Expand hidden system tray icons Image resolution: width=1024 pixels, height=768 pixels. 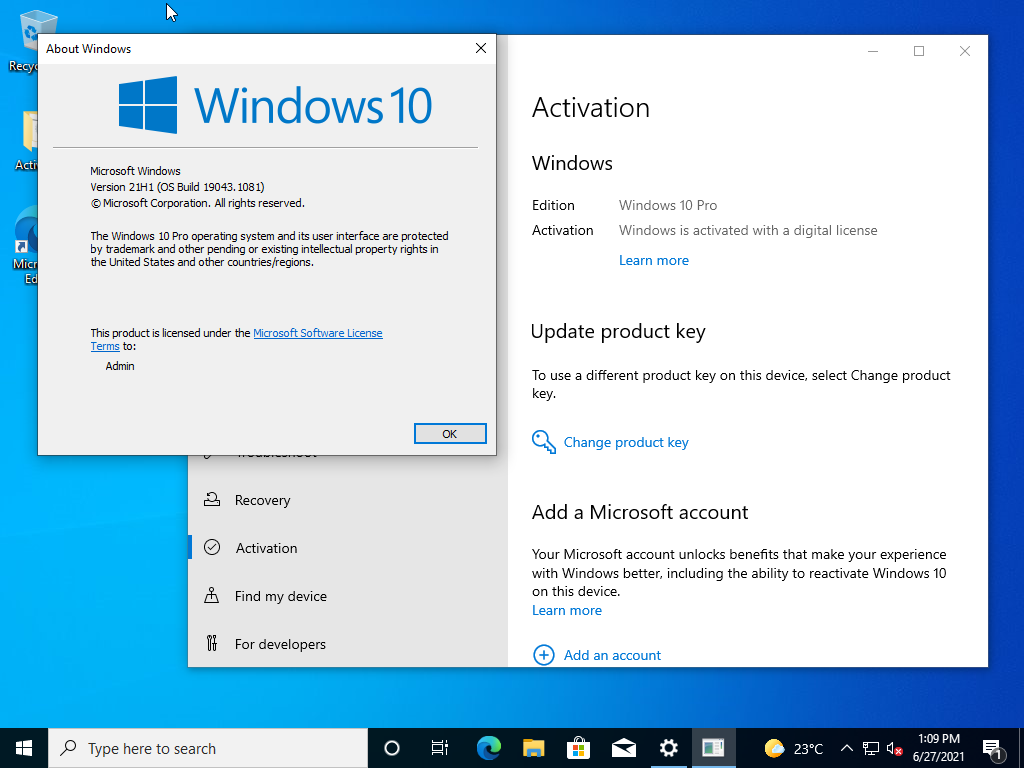pyautogui.click(x=846, y=748)
